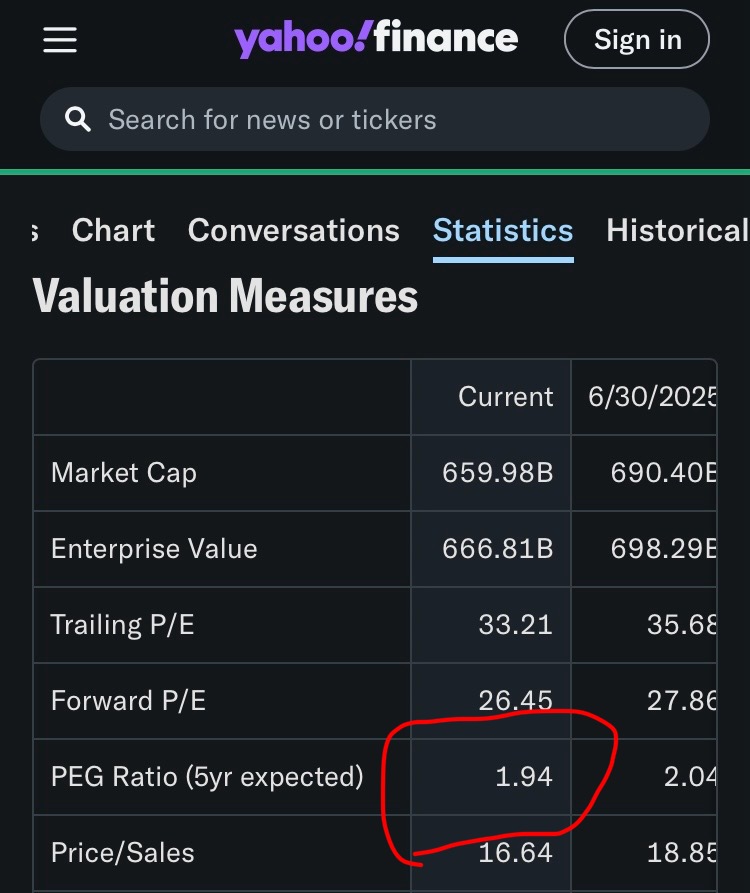Click the Current column header
This screenshot has height=893, width=750.
(x=505, y=397)
